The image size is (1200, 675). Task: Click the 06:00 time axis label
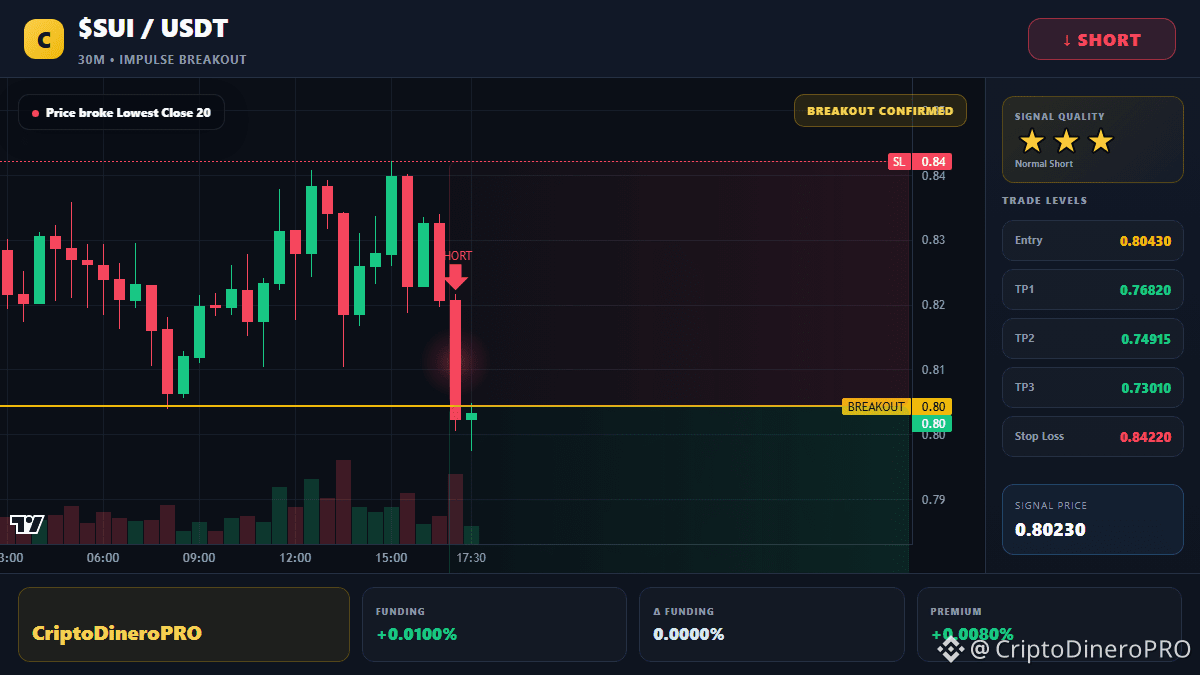point(103,558)
